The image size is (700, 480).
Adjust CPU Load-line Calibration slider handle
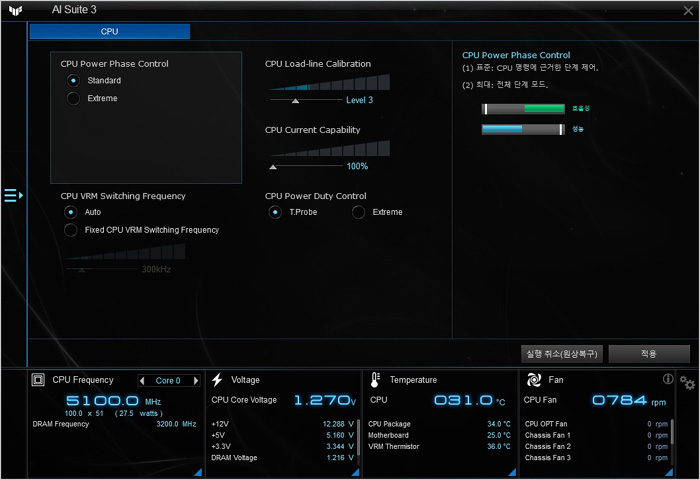coord(295,101)
